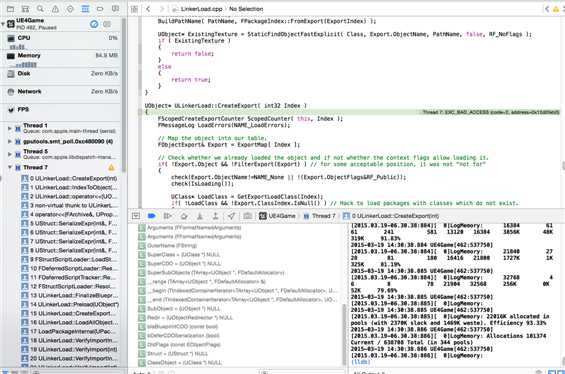This screenshot has width=565, height=374.
Task: Step out of the function
Action: (x=215, y=216)
